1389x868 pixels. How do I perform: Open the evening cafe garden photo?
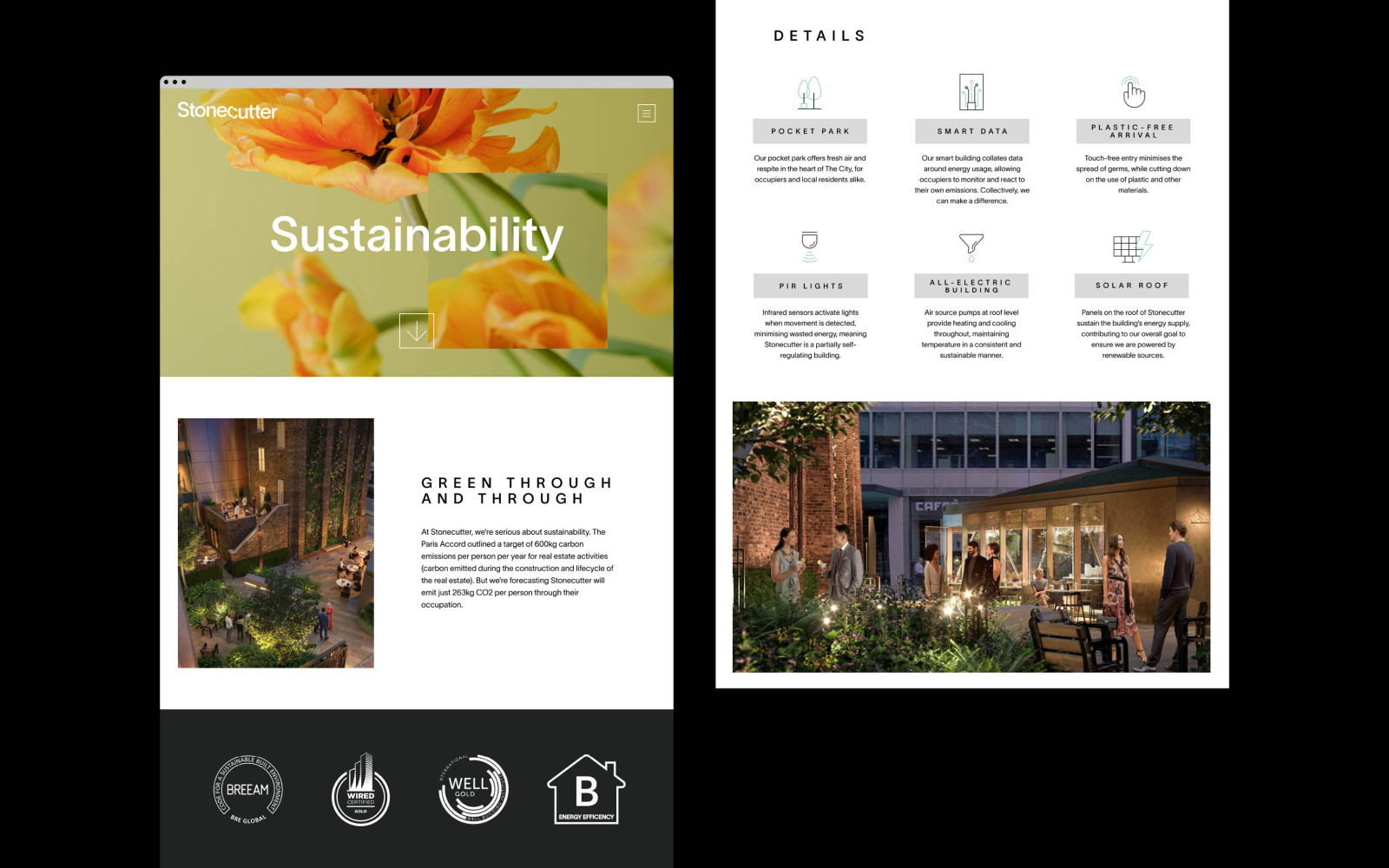[971, 536]
